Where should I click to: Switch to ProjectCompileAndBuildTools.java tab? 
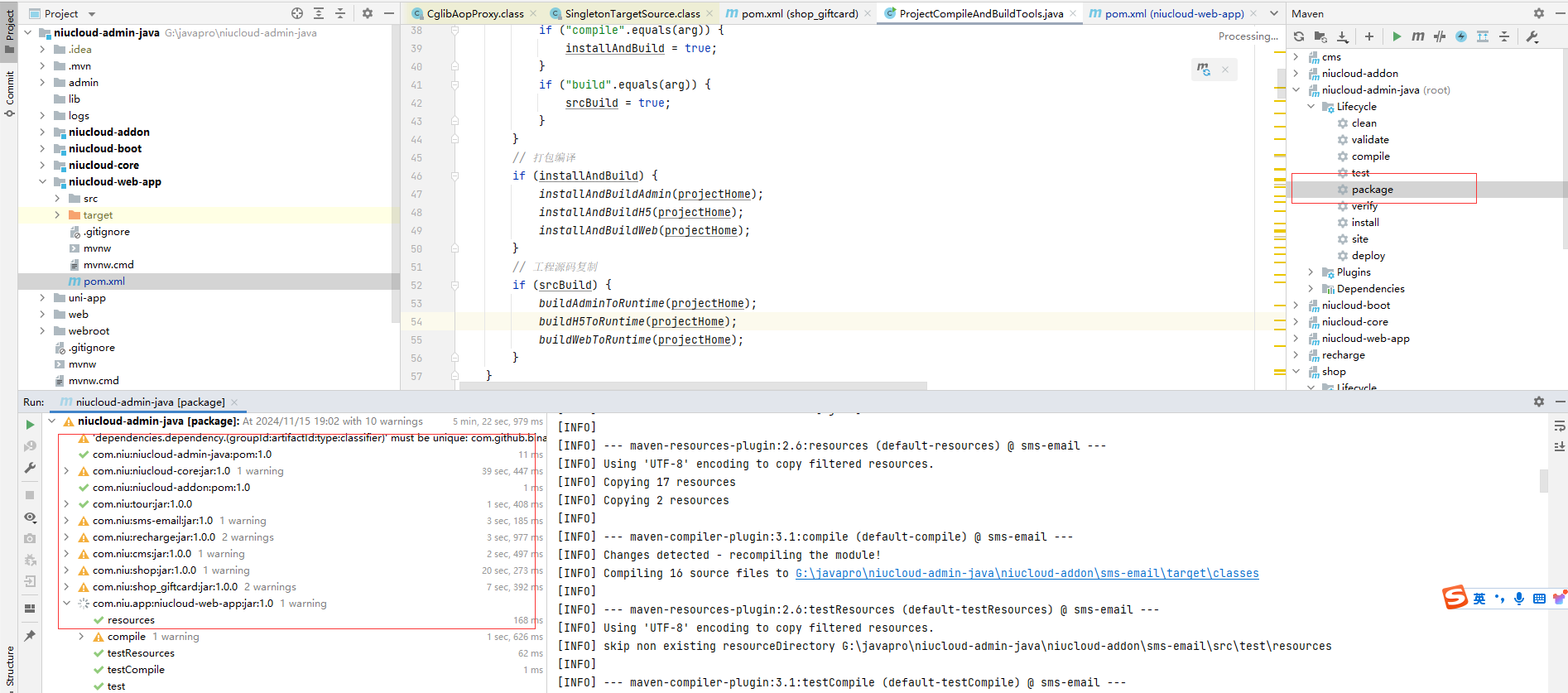(x=980, y=14)
